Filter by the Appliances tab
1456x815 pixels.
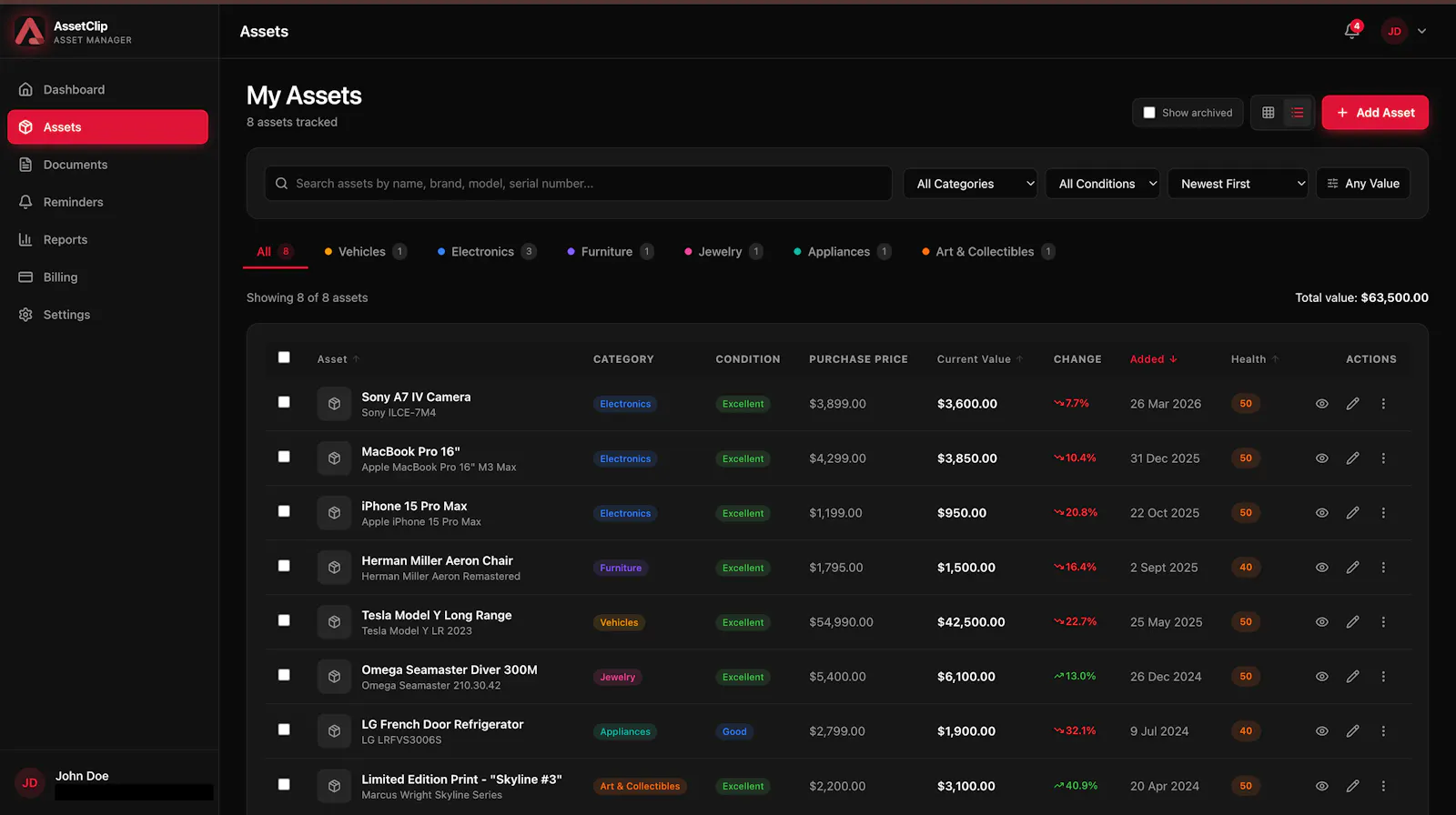(x=842, y=252)
